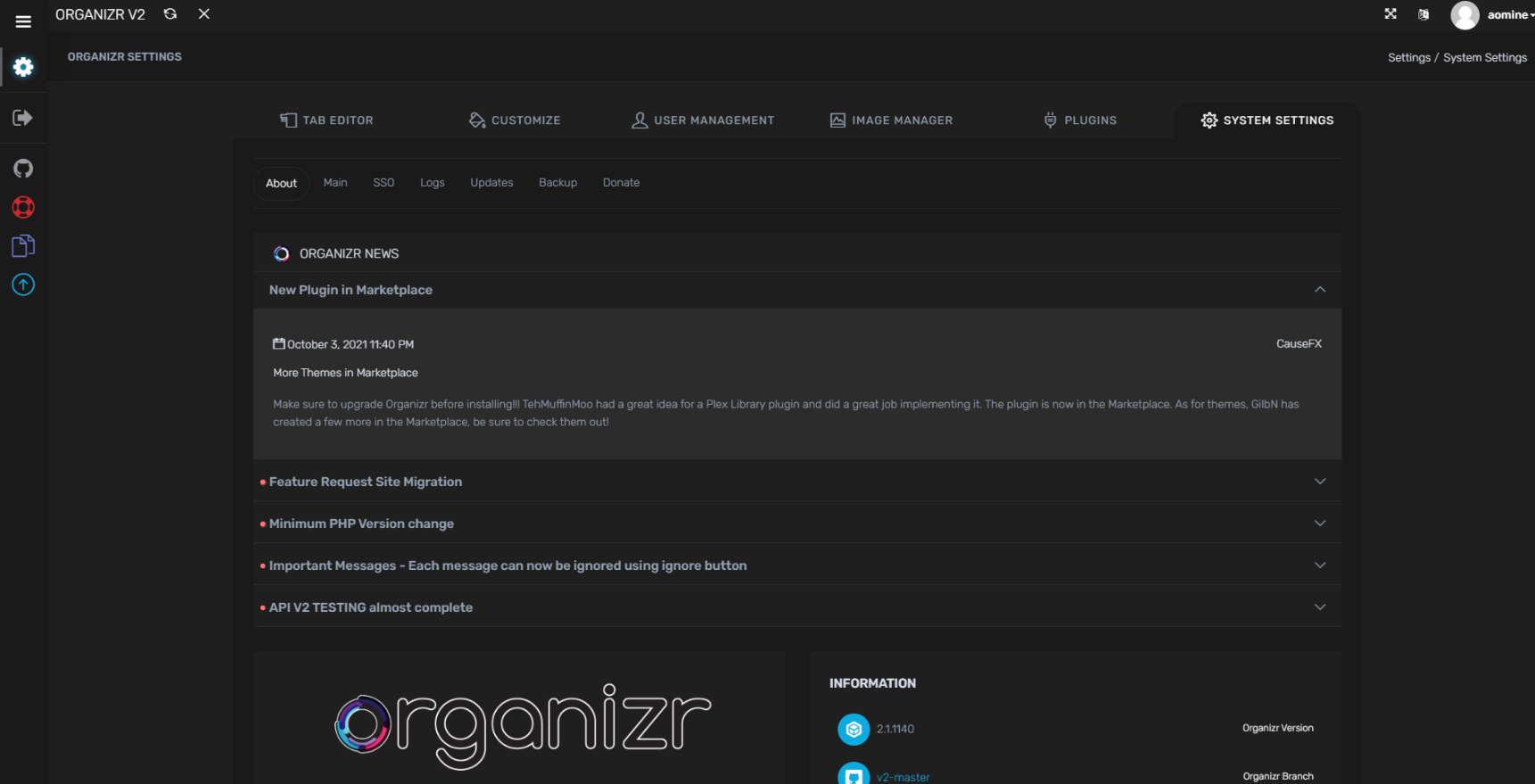The image size is (1535, 784).
Task: Click the sign-out arrow sidebar icon
Action: coord(23,118)
